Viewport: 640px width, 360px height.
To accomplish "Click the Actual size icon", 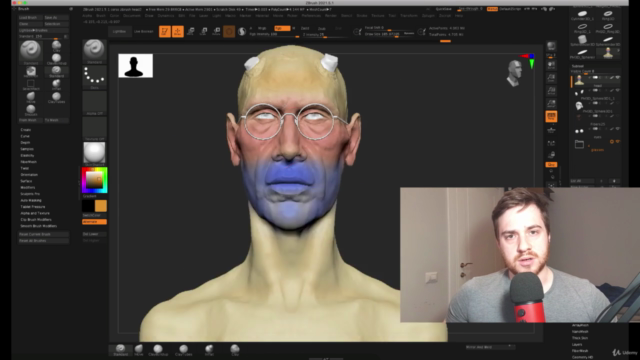I will tap(551, 91).
